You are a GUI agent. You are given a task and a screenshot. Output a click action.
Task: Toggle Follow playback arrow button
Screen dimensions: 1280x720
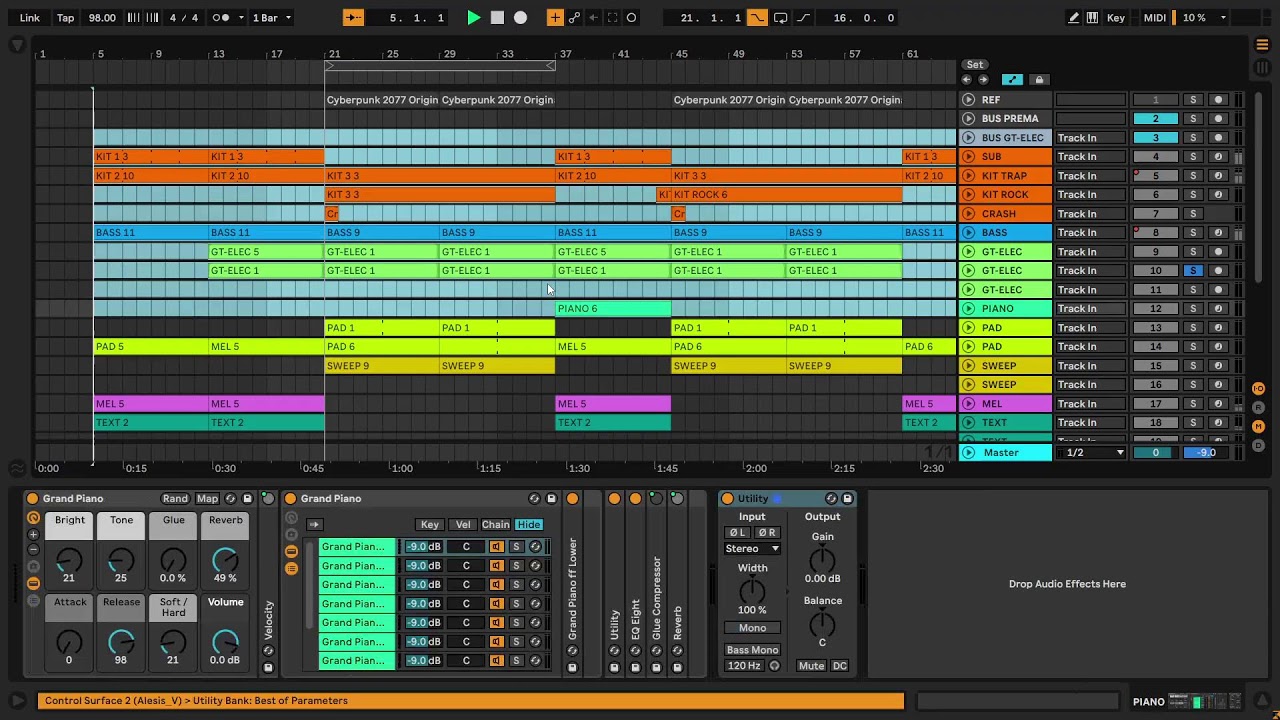click(353, 18)
